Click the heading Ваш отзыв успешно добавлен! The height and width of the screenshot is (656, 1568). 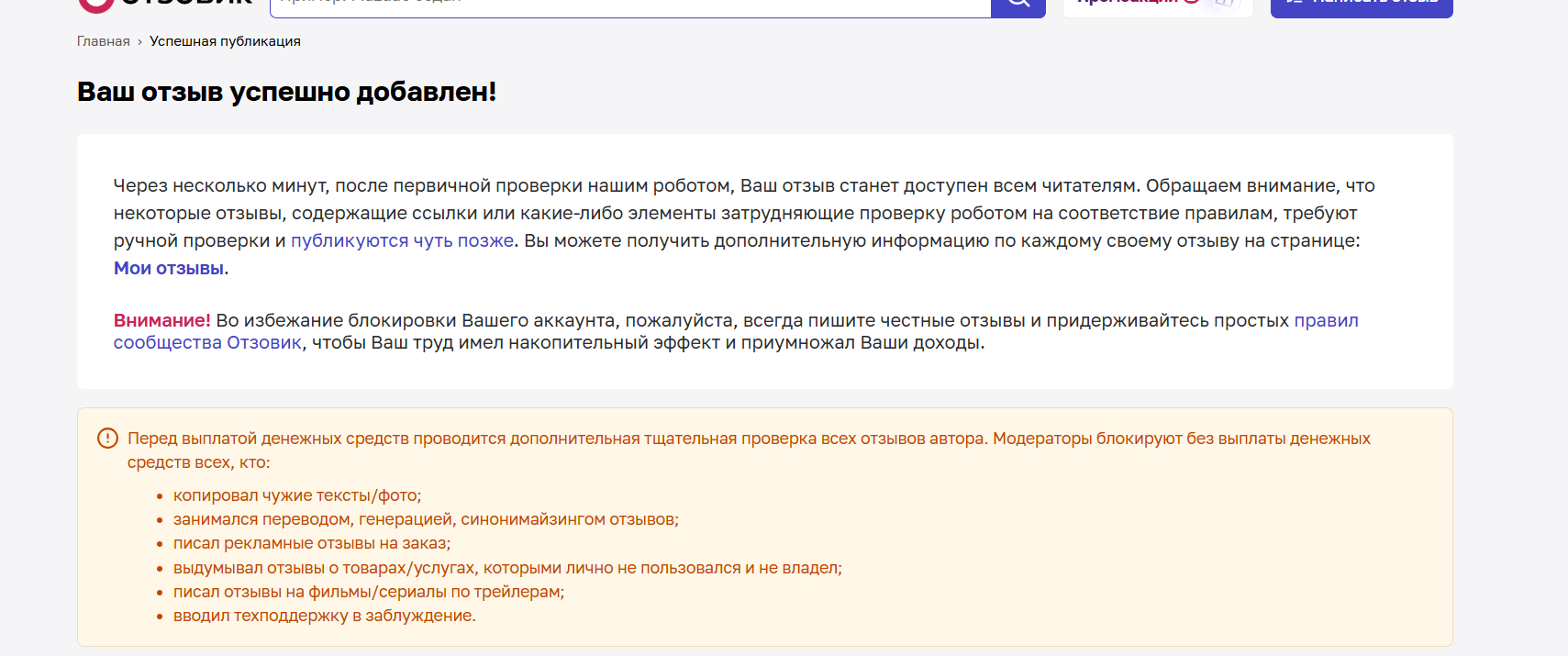coord(286,92)
